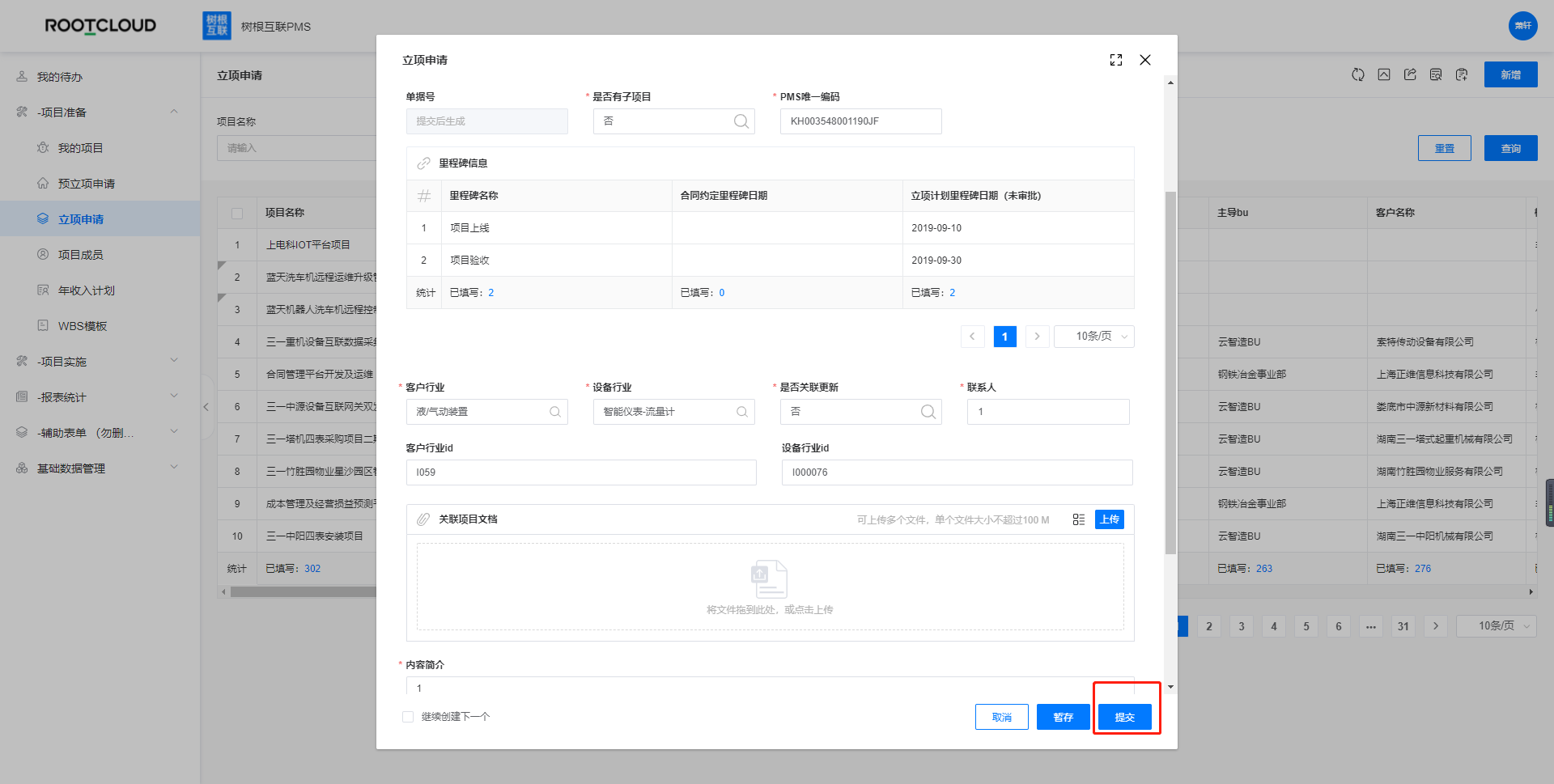Click previous page arrow in milestone pager

[973, 337]
